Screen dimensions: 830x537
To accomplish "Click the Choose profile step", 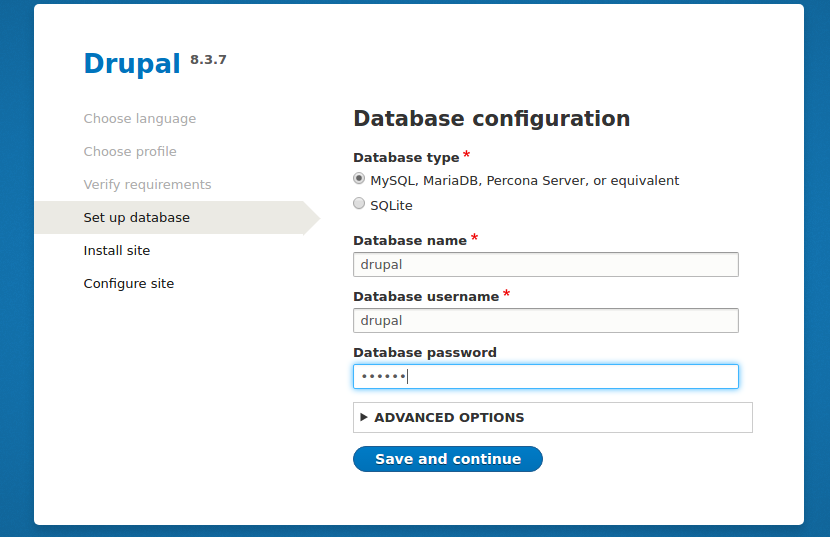I will click(x=130, y=151).
